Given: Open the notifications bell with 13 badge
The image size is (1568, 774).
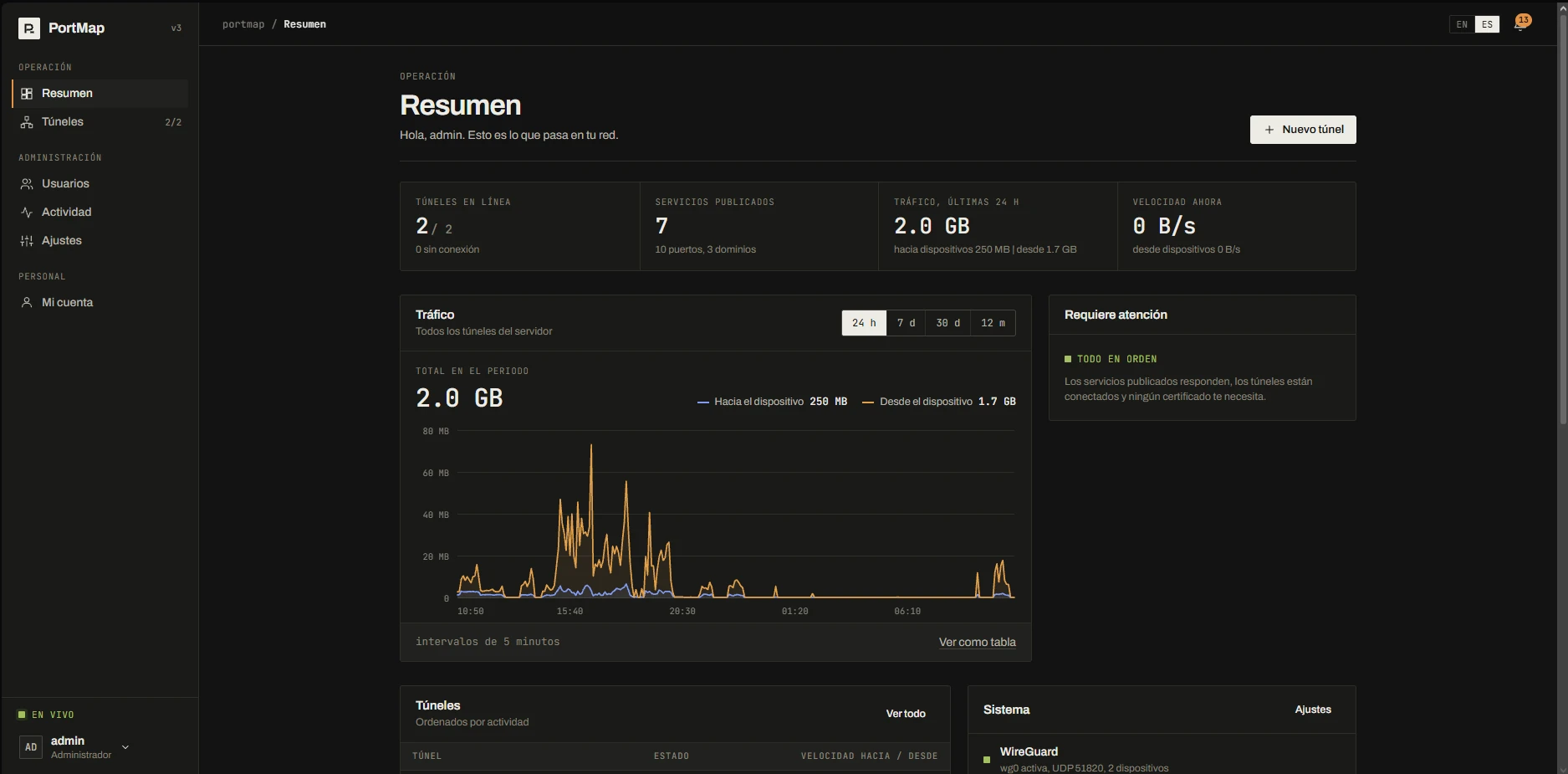Looking at the screenshot, I should point(1521,23).
